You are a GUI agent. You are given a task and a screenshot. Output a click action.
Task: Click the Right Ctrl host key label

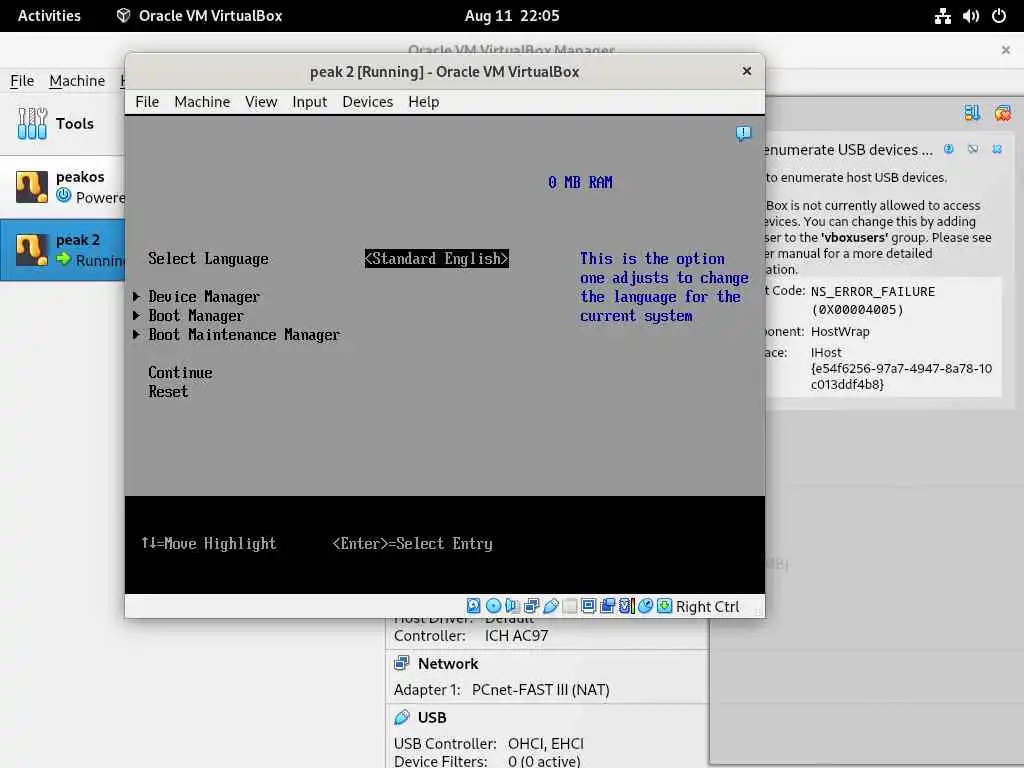click(707, 607)
